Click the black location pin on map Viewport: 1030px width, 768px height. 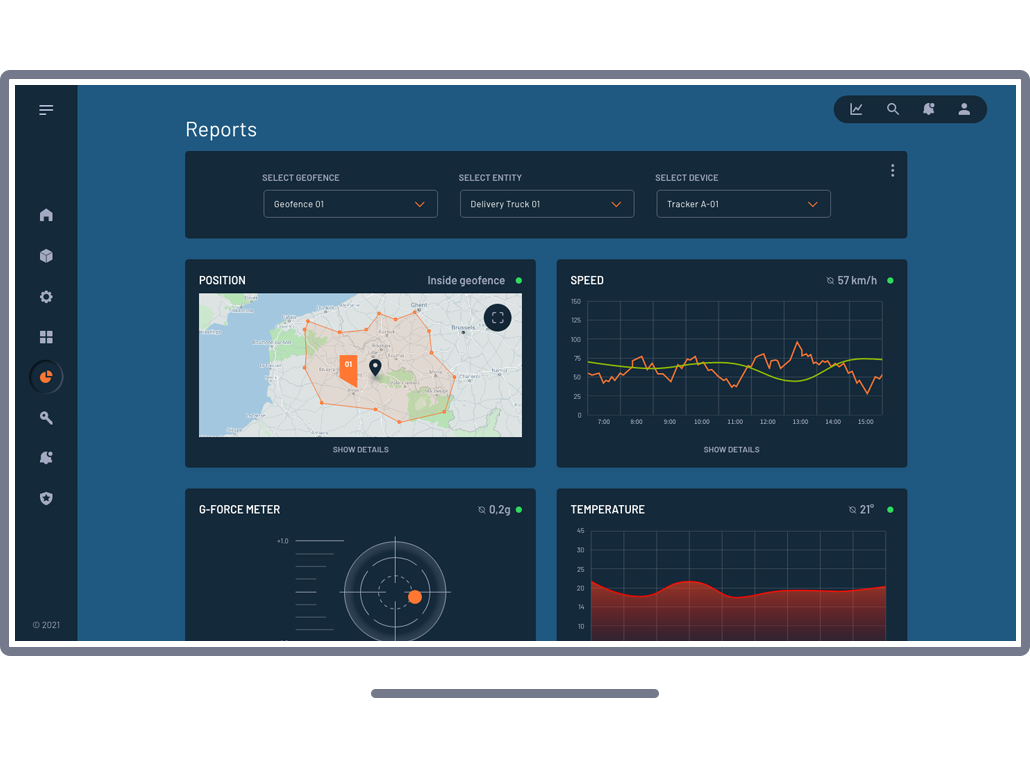point(375,367)
